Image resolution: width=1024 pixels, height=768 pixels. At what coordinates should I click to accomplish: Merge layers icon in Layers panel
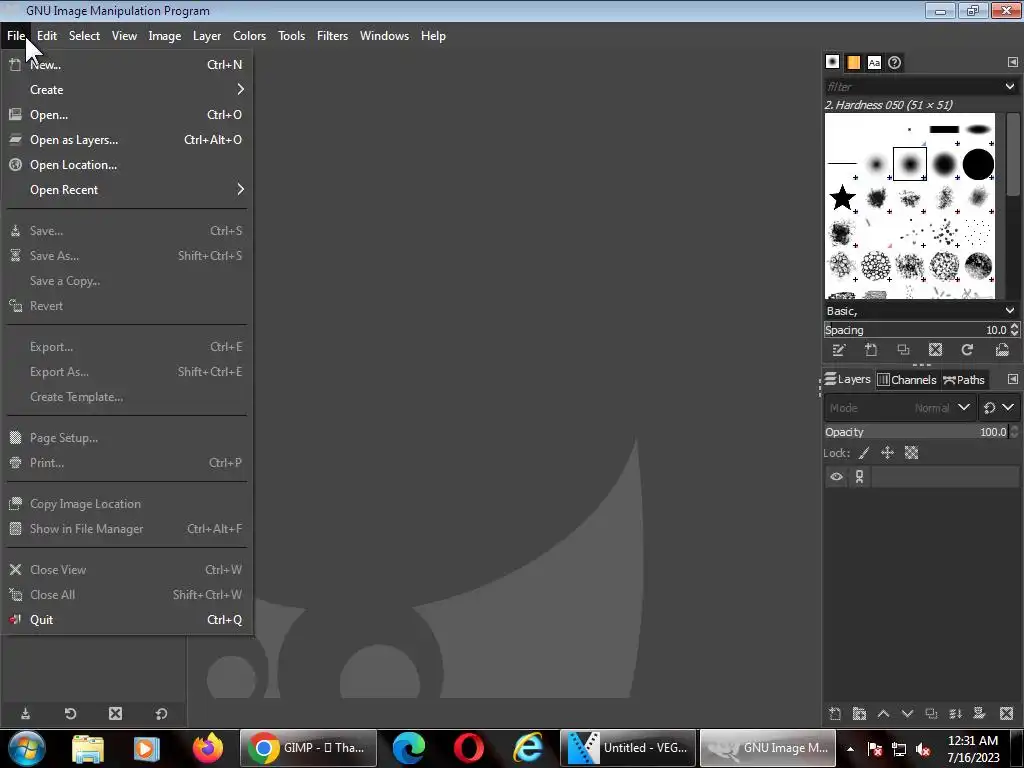[x=955, y=714]
